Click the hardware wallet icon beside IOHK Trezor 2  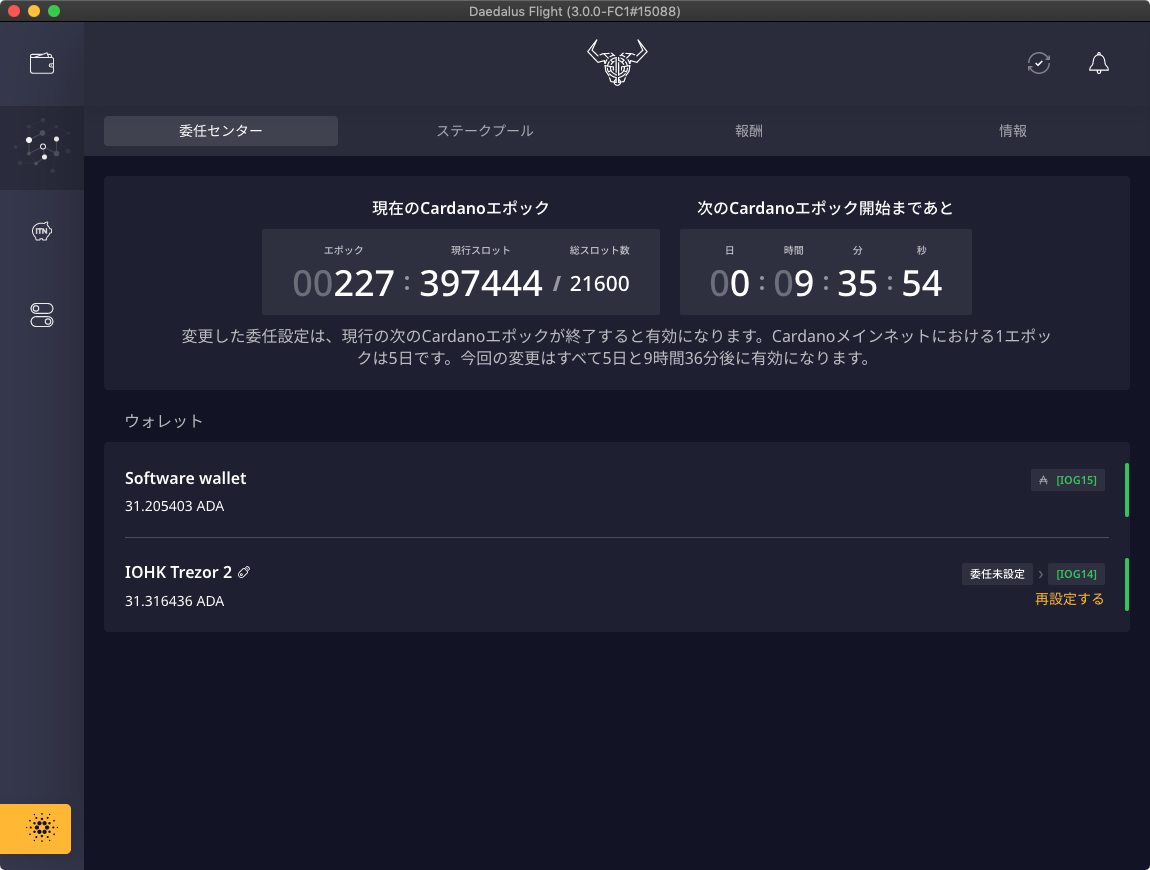tap(244, 572)
